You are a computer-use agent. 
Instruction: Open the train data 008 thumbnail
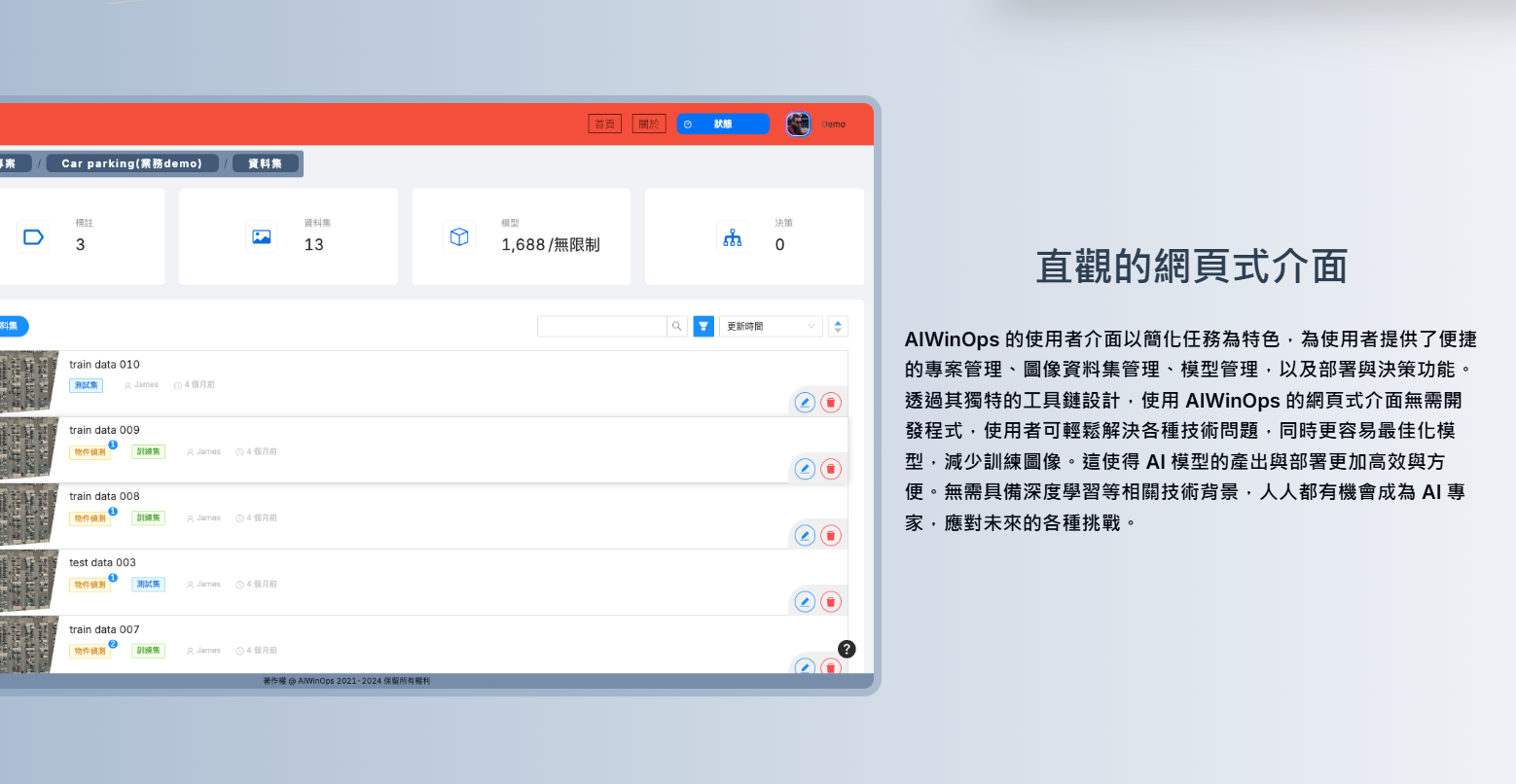coord(29,515)
